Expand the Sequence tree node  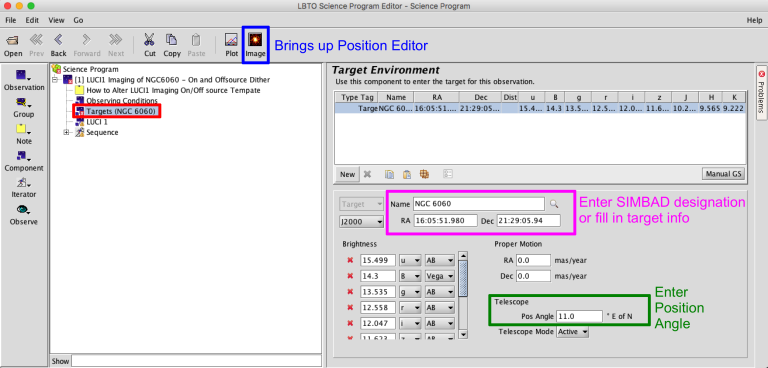(67, 132)
